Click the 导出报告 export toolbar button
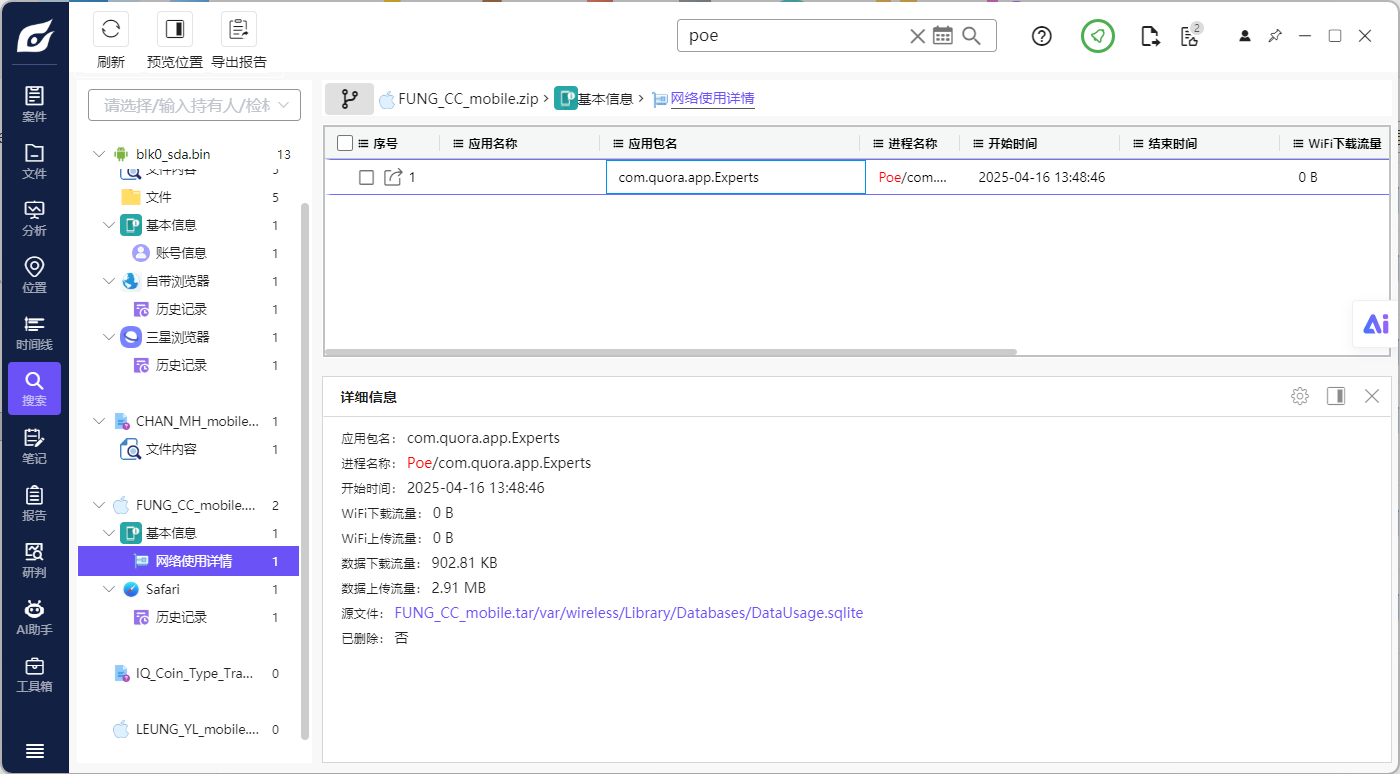 239,40
